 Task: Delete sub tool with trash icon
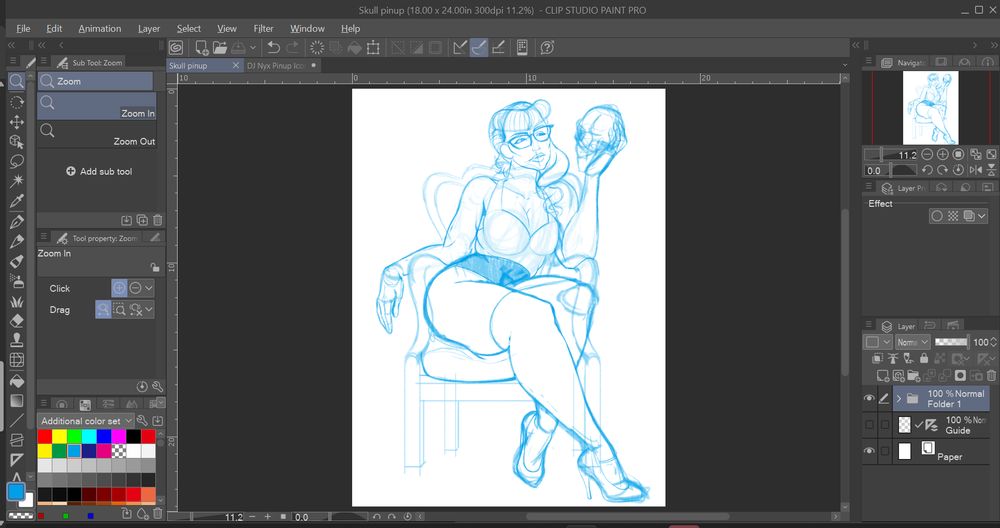(x=158, y=220)
